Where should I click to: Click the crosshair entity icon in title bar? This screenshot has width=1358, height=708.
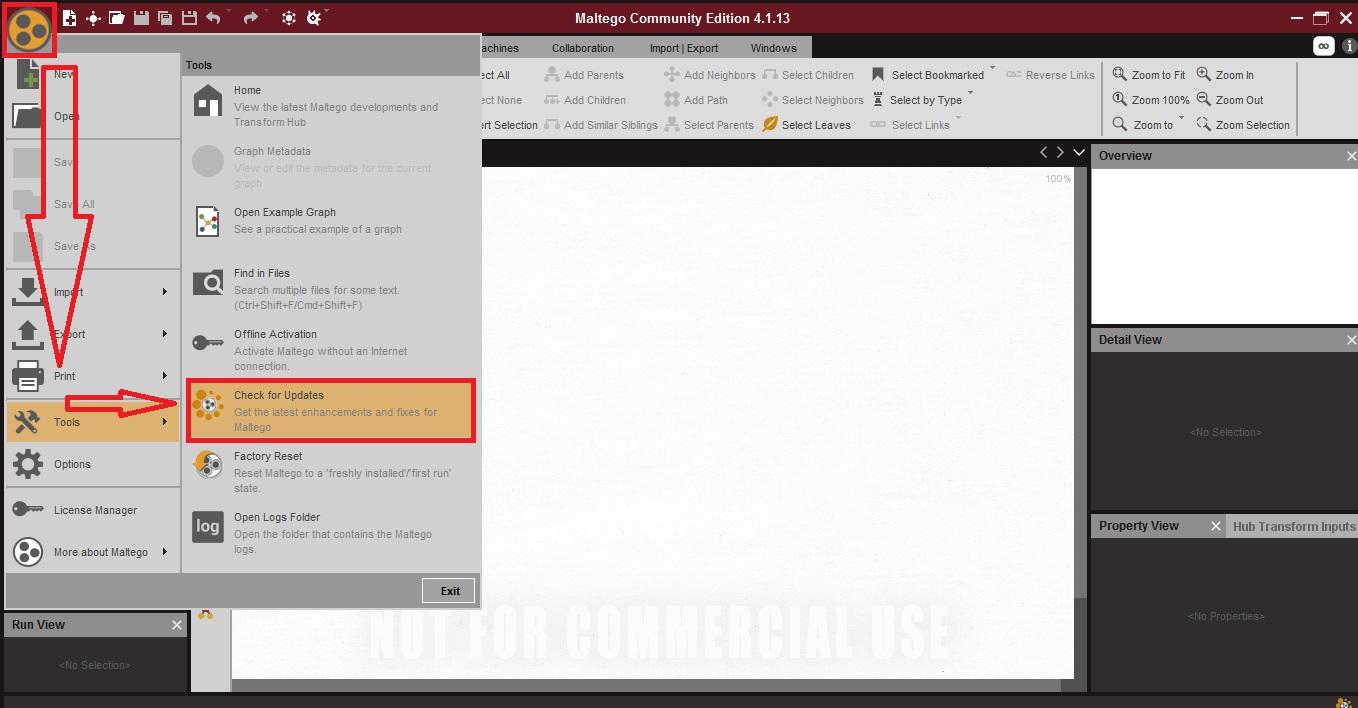pyautogui.click(x=93, y=18)
